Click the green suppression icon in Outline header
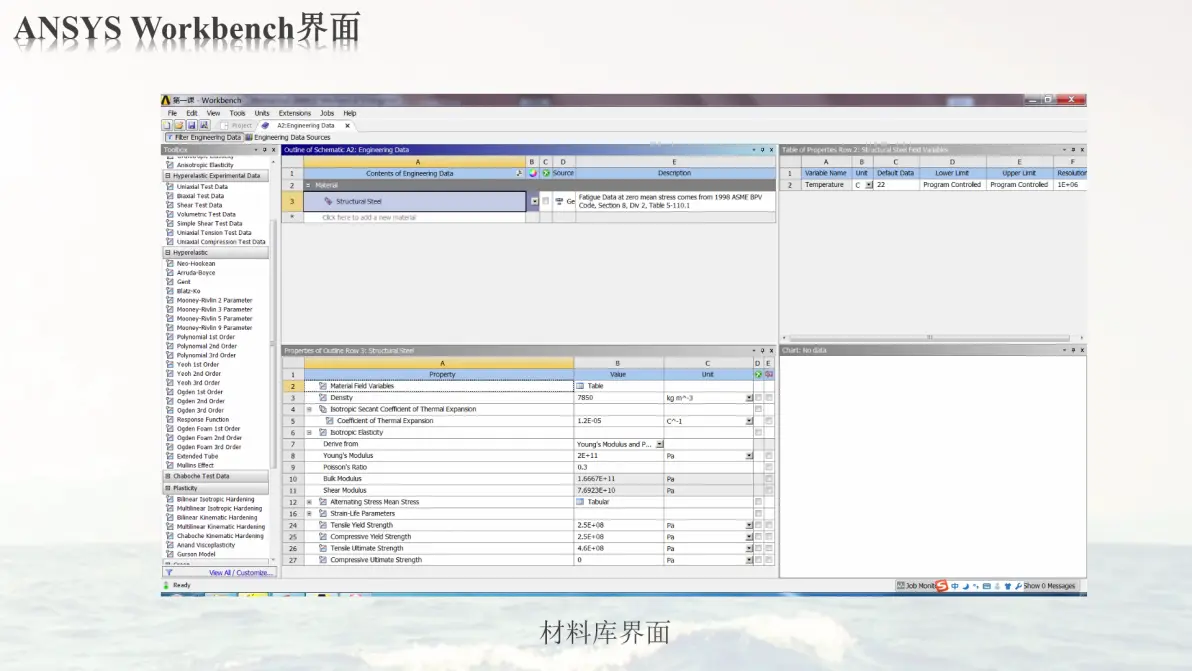This screenshot has width=1192, height=671. pyautogui.click(x=546, y=173)
